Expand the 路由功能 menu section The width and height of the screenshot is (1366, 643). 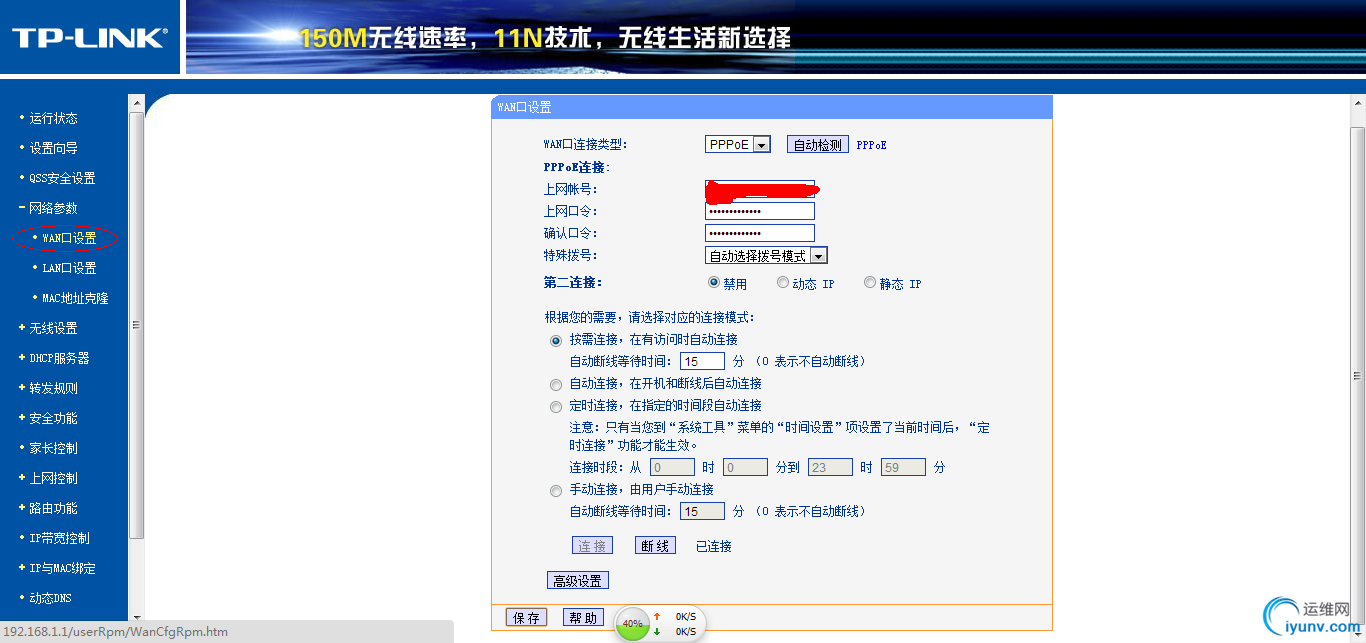52,508
